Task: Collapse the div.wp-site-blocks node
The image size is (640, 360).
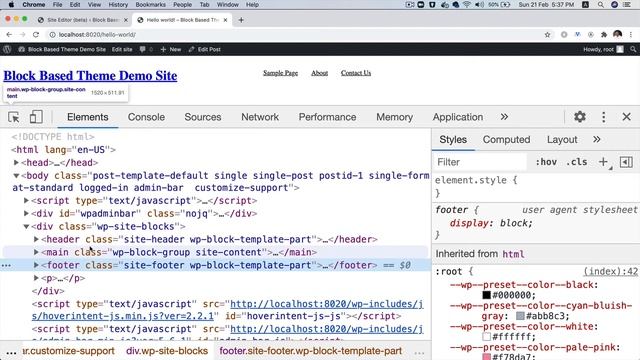Action: tap(26, 227)
